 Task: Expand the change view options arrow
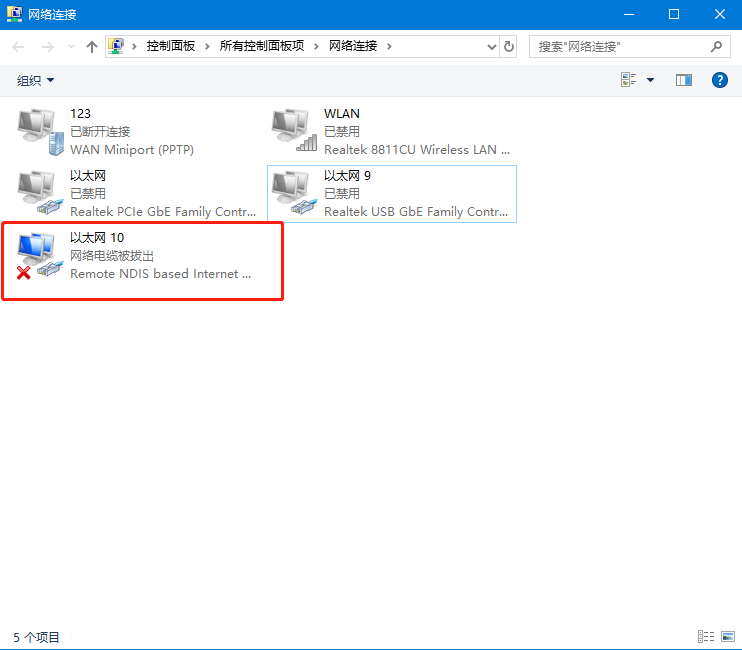651,80
